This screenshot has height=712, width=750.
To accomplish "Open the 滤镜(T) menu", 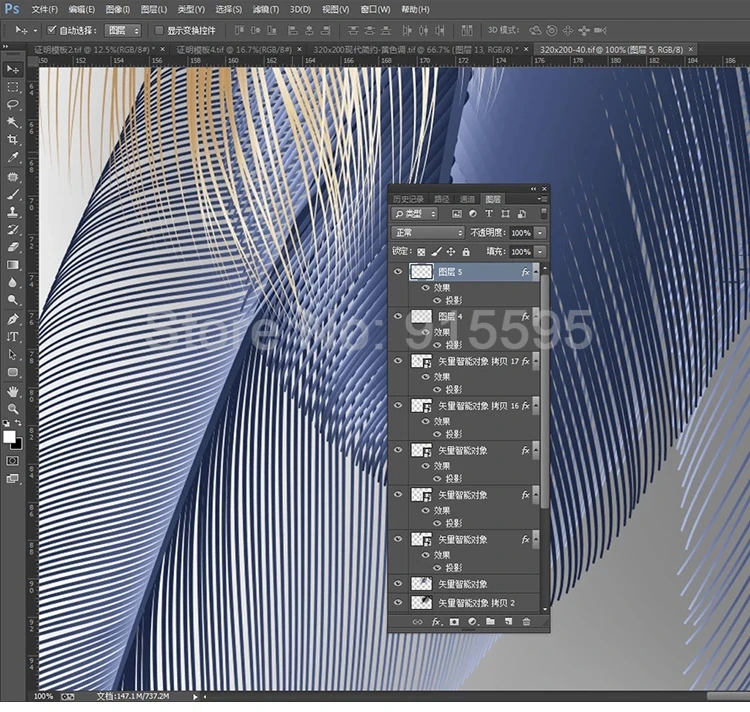I will coord(265,9).
